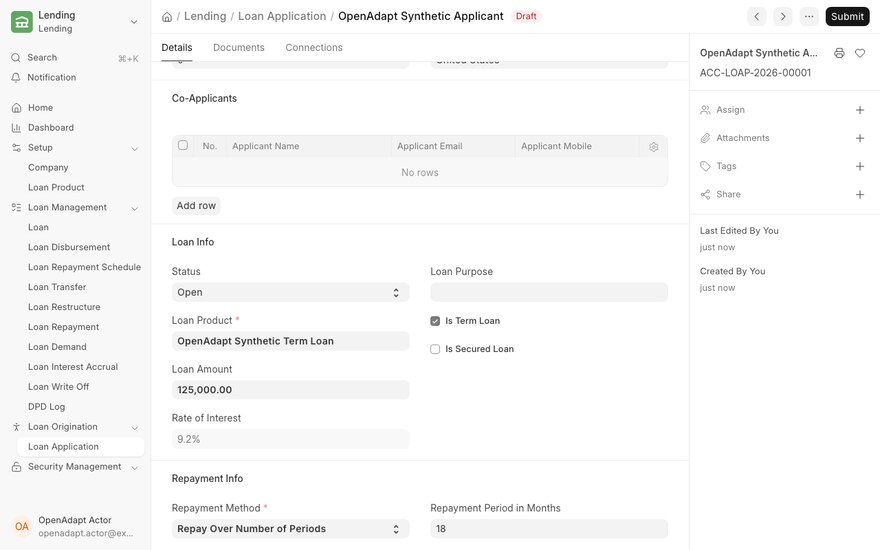Image resolution: width=880 pixels, height=550 pixels.
Task: Click the Loan Amount field
Action: pyautogui.click(x=290, y=390)
